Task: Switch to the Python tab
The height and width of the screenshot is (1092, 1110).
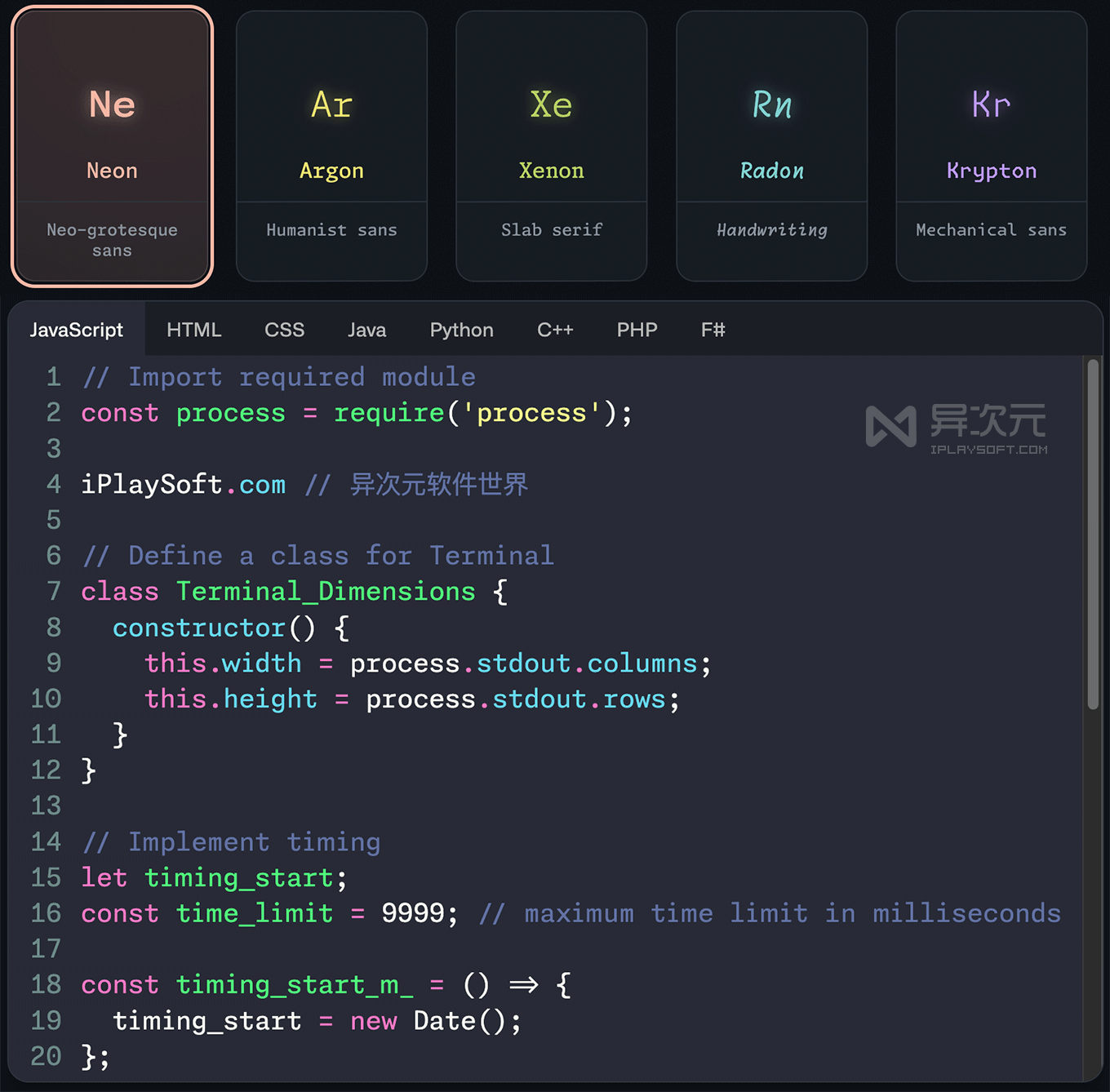Action: coord(461,330)
